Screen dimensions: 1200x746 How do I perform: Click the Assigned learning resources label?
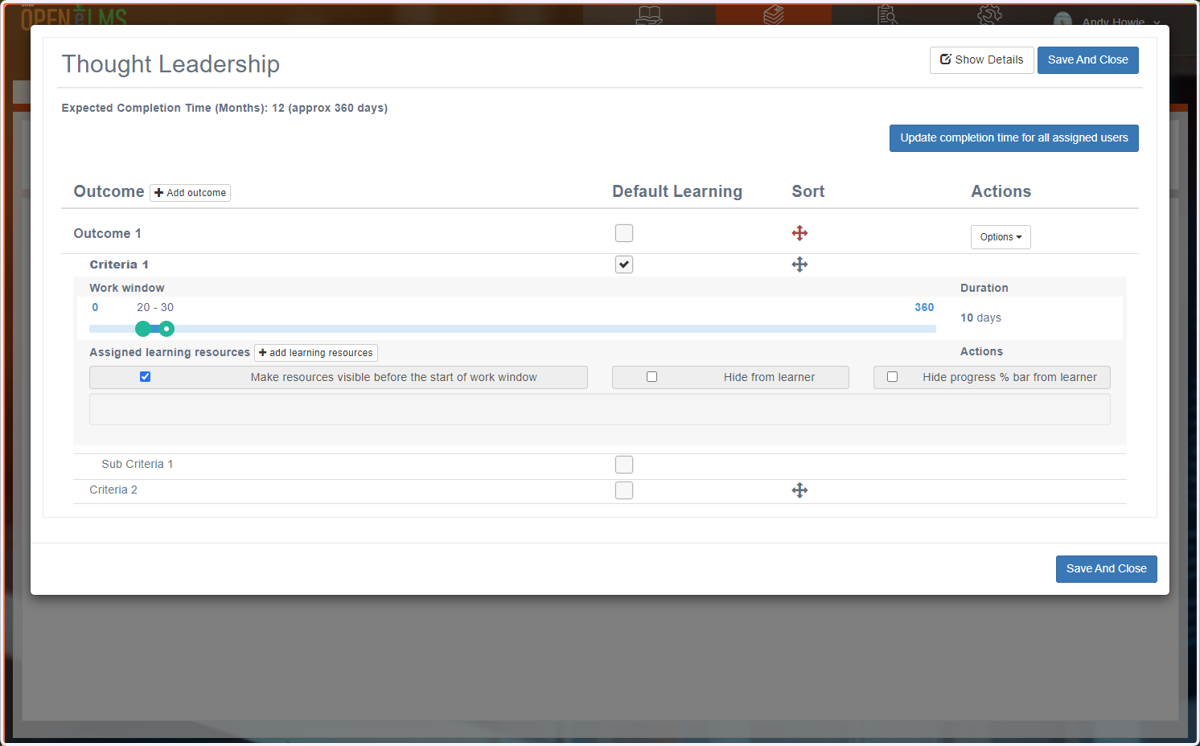point(169,352)
